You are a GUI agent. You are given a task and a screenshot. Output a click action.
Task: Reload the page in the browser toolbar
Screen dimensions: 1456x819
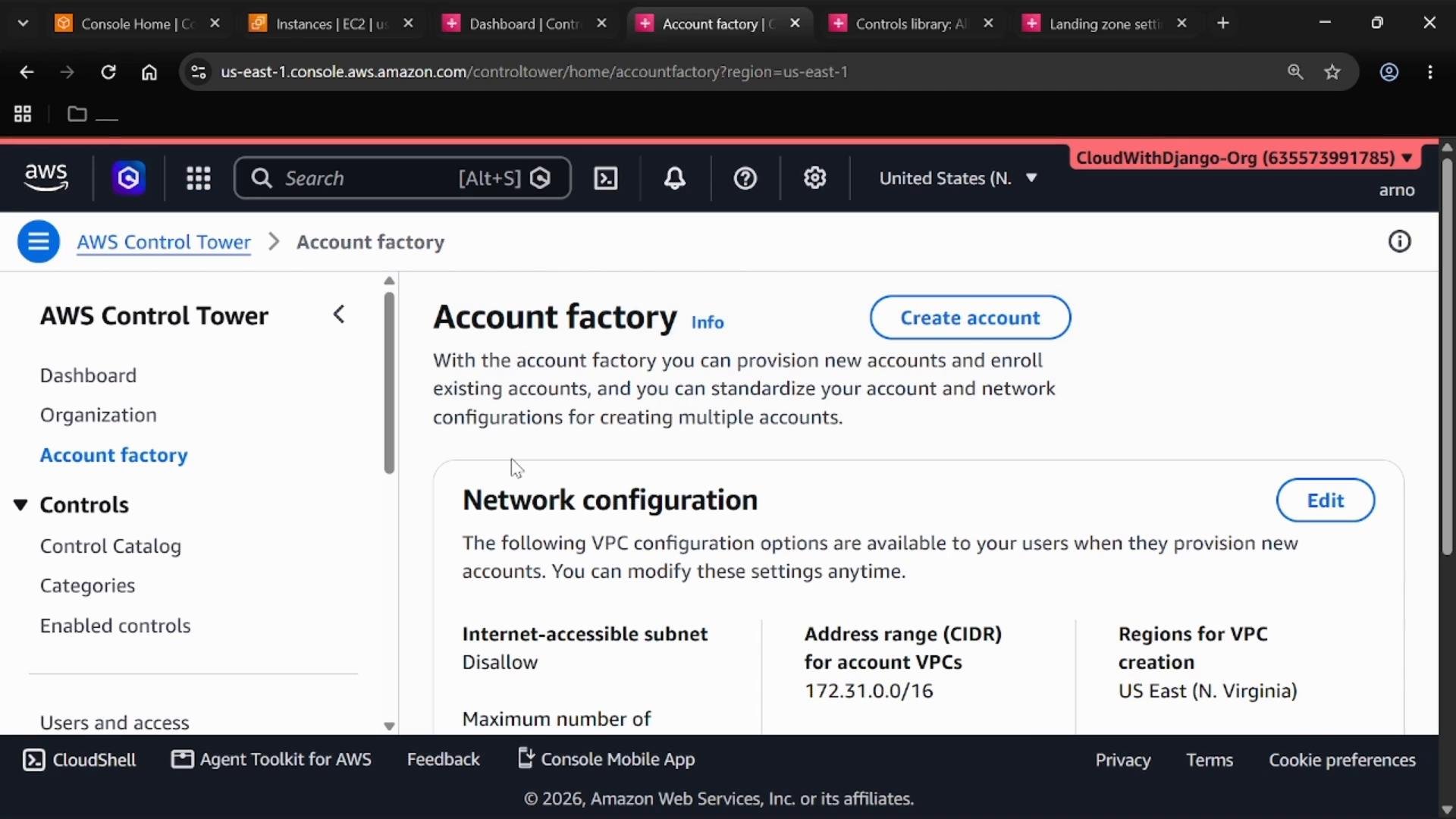[108, 72]
